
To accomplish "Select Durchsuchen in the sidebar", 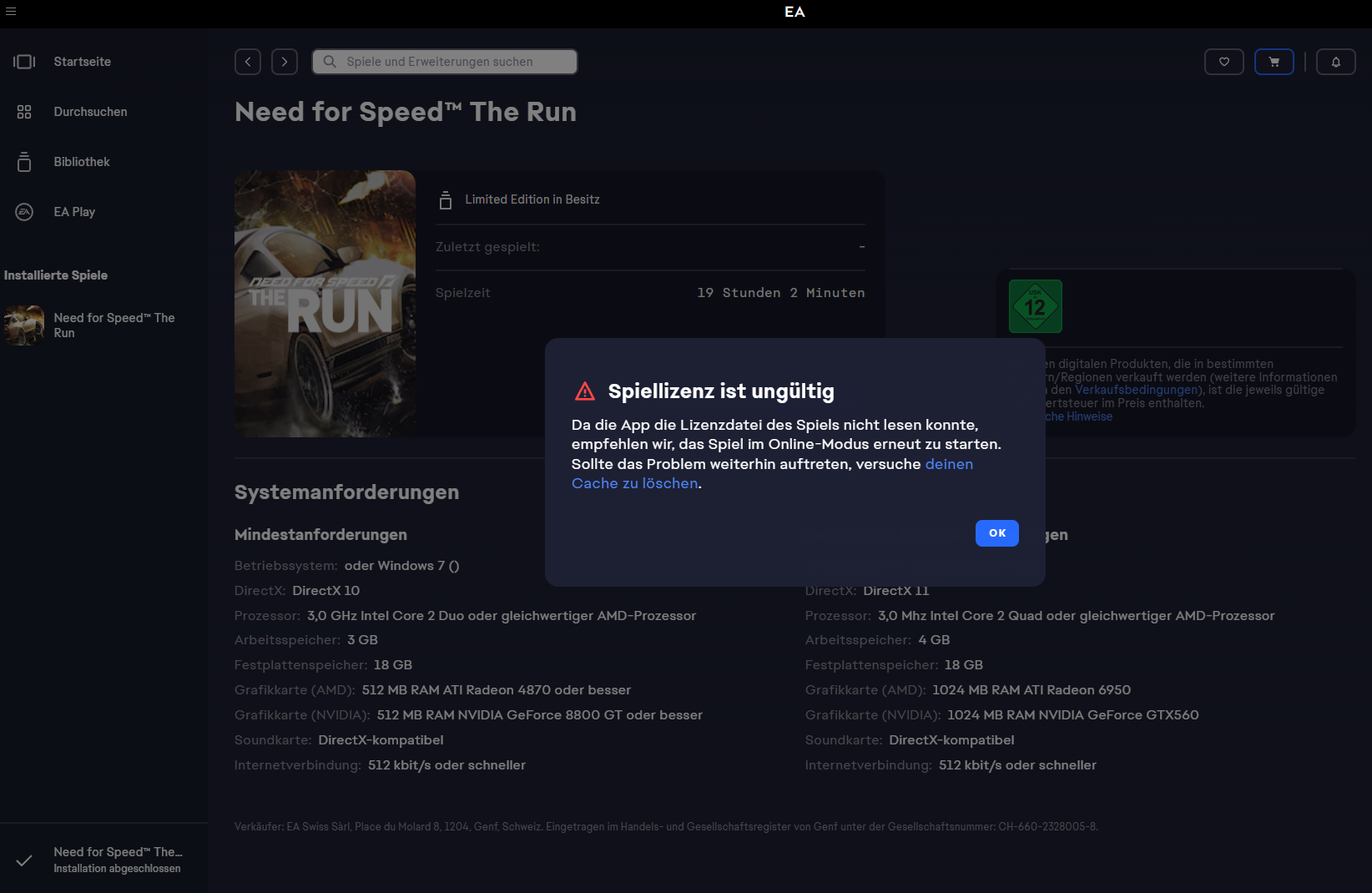I will [91, 112].
